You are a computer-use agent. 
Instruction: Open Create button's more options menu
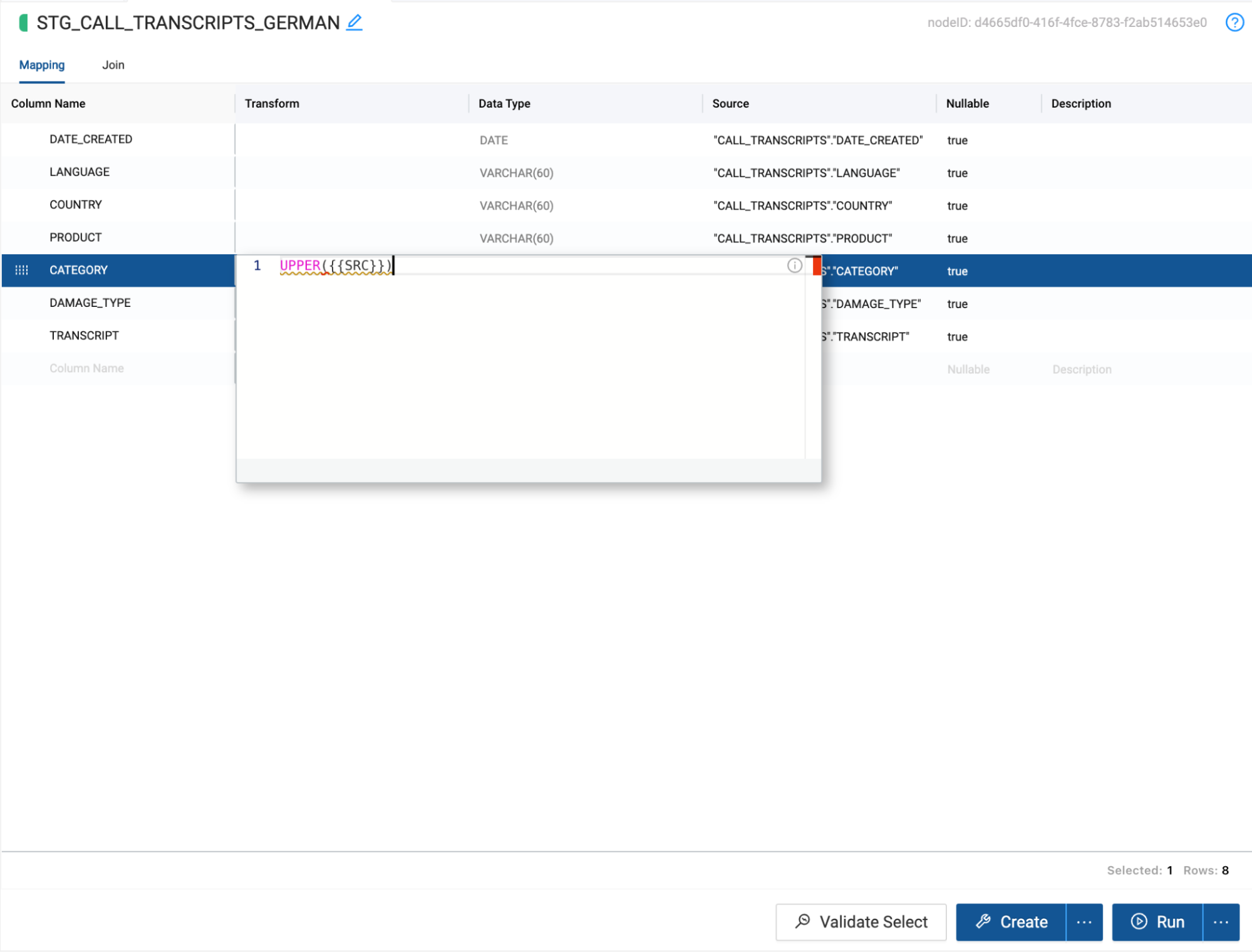1084,922
